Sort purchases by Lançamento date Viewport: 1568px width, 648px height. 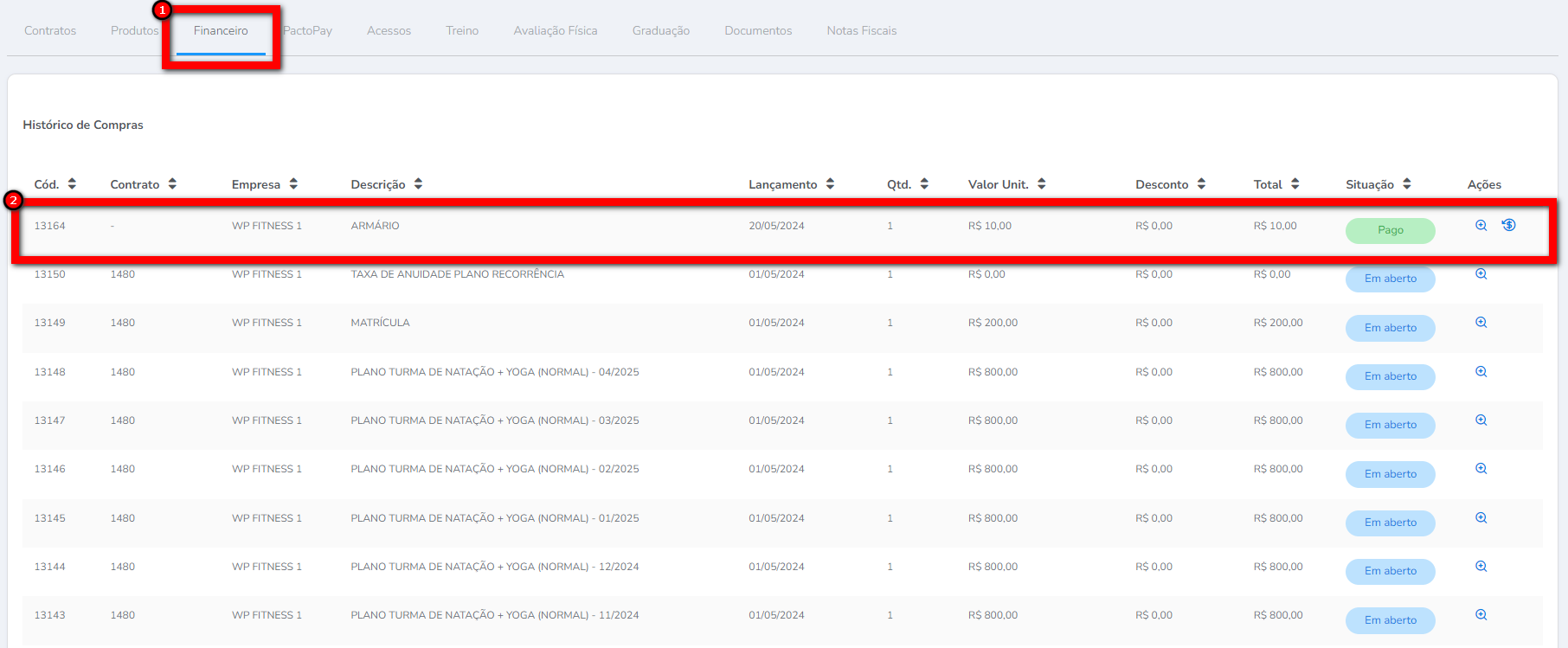830,184
